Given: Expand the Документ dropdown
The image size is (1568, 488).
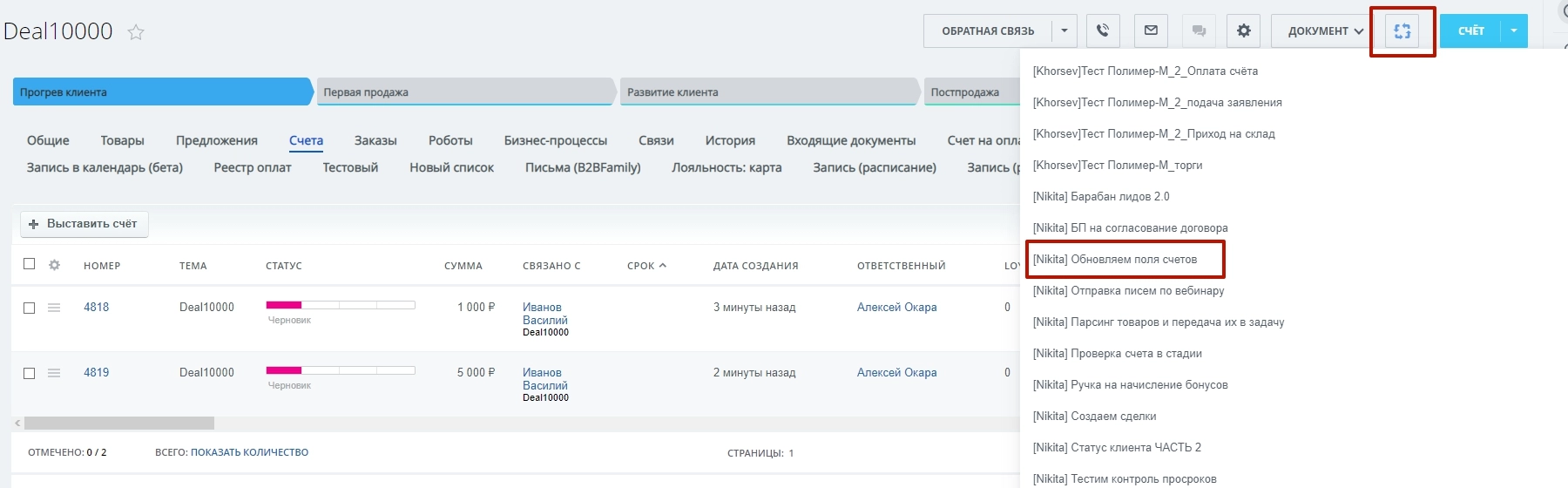Looking at the screenshot, I should click(1325, 31).
